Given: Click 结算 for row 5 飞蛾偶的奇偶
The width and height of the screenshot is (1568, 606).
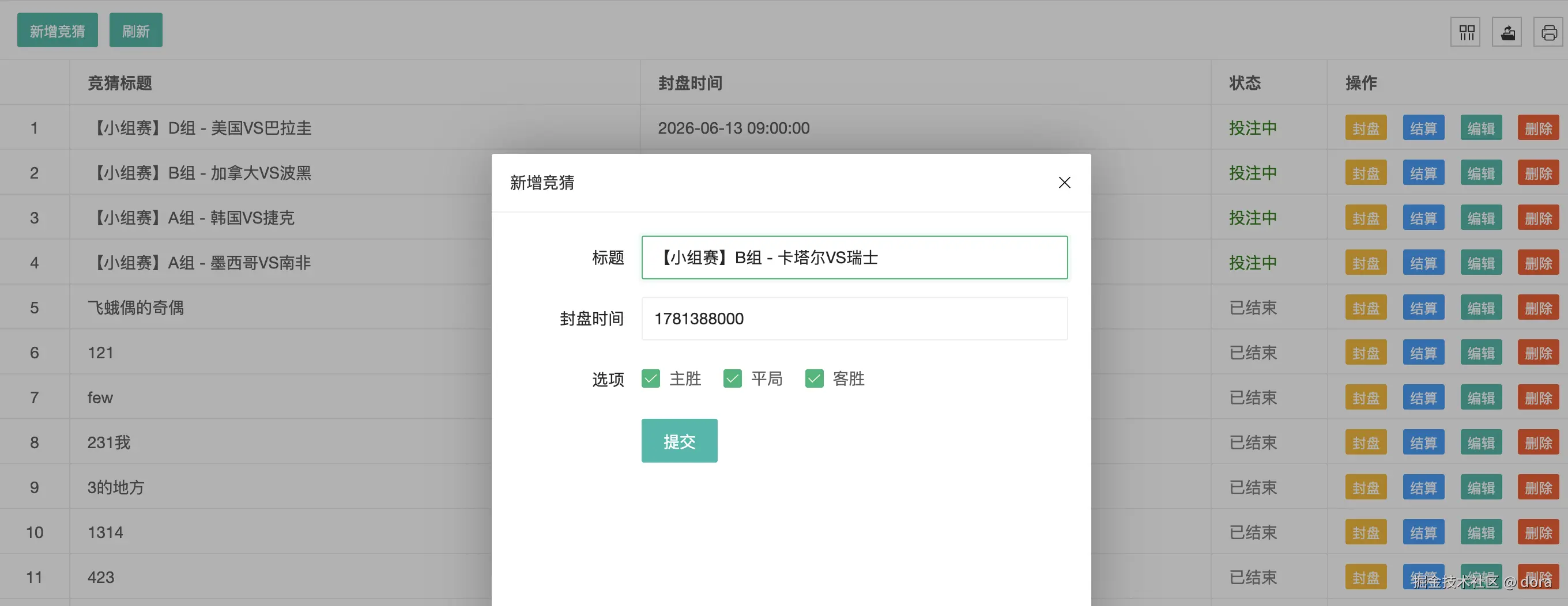Looking at the screenshot, I should coord(1424,308).
